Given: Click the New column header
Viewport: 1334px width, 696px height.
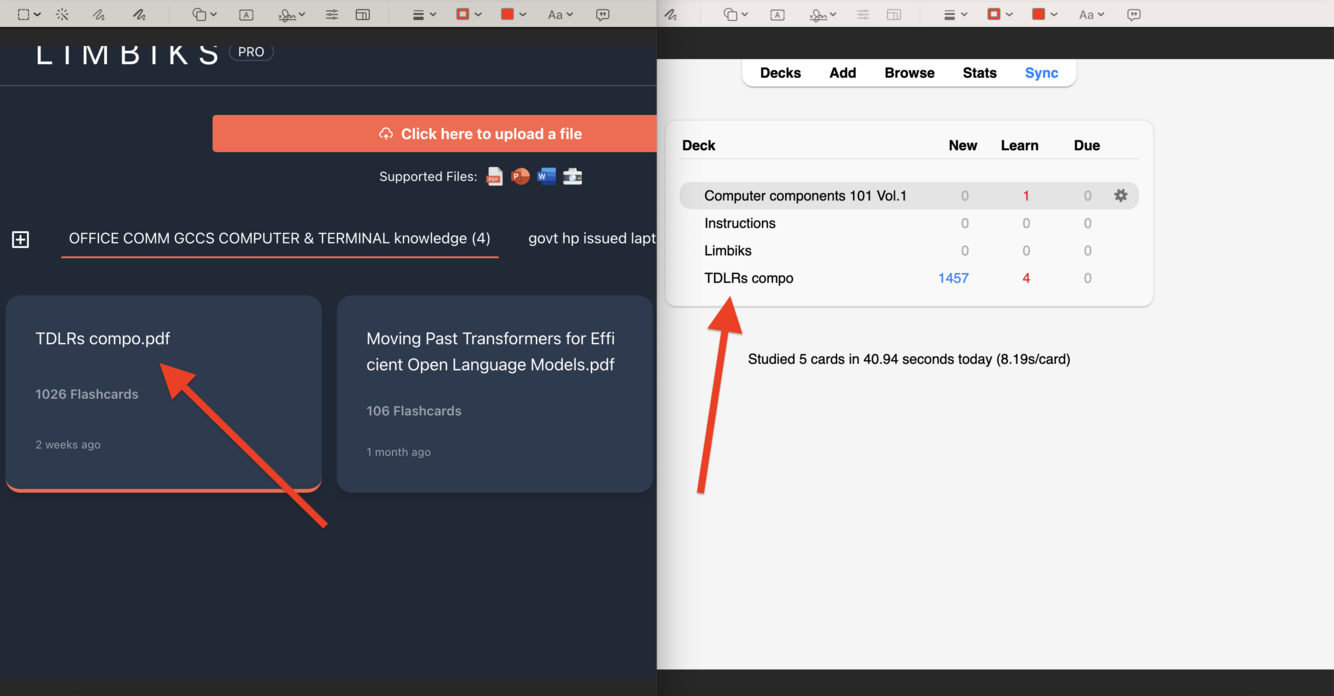Looking at the screenshot, I should pyautogui.click(x=963, y=145).
